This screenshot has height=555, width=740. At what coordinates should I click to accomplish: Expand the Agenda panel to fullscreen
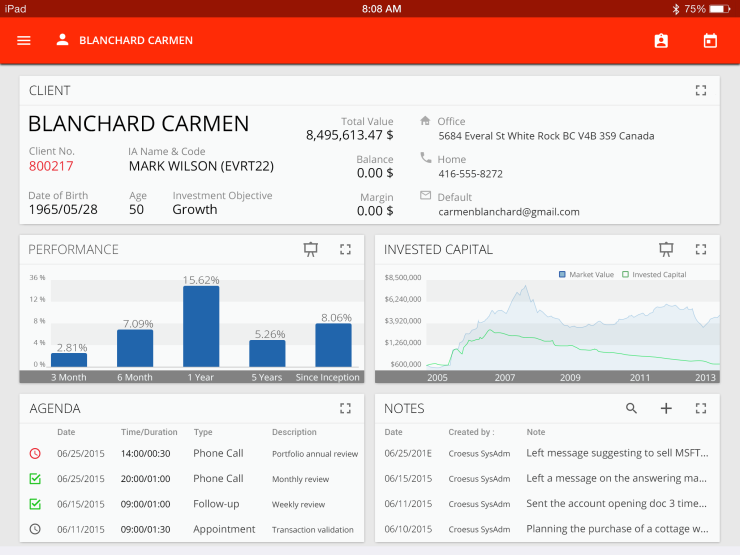pyautogui.click(x=345, y=408)
